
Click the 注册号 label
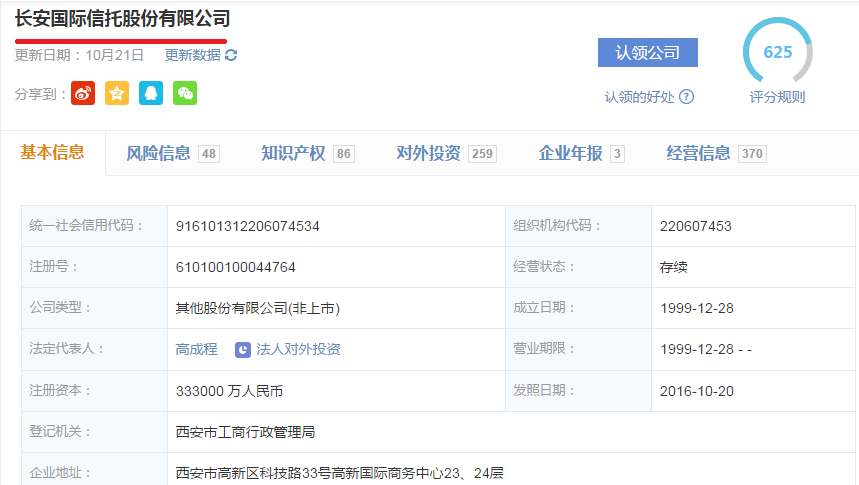click(53, 267)
